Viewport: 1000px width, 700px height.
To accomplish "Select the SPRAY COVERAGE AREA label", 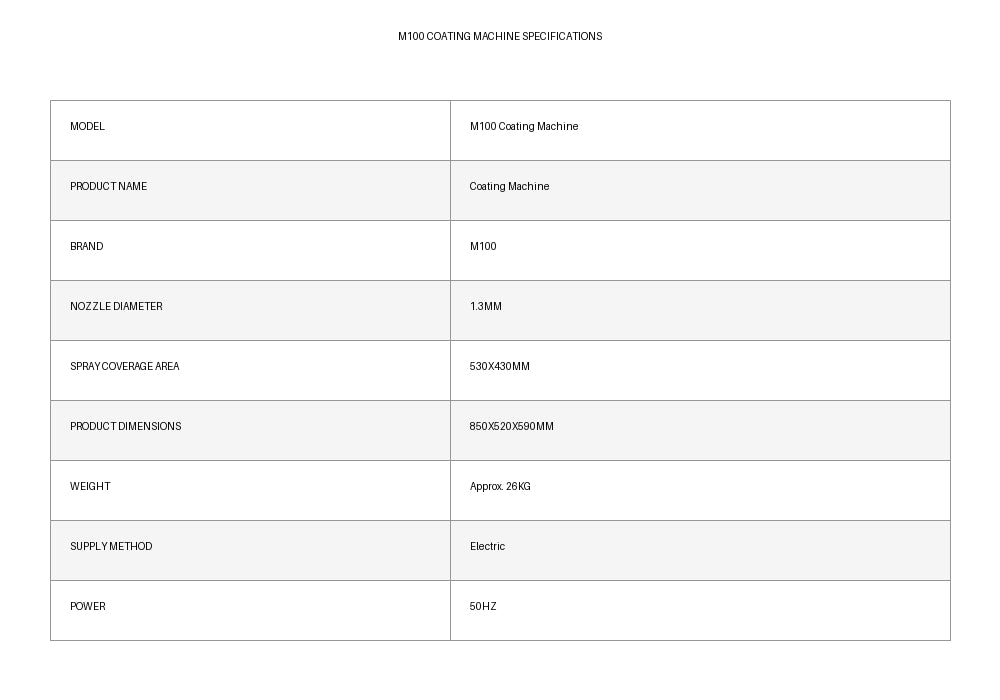I will click(124, 366).
